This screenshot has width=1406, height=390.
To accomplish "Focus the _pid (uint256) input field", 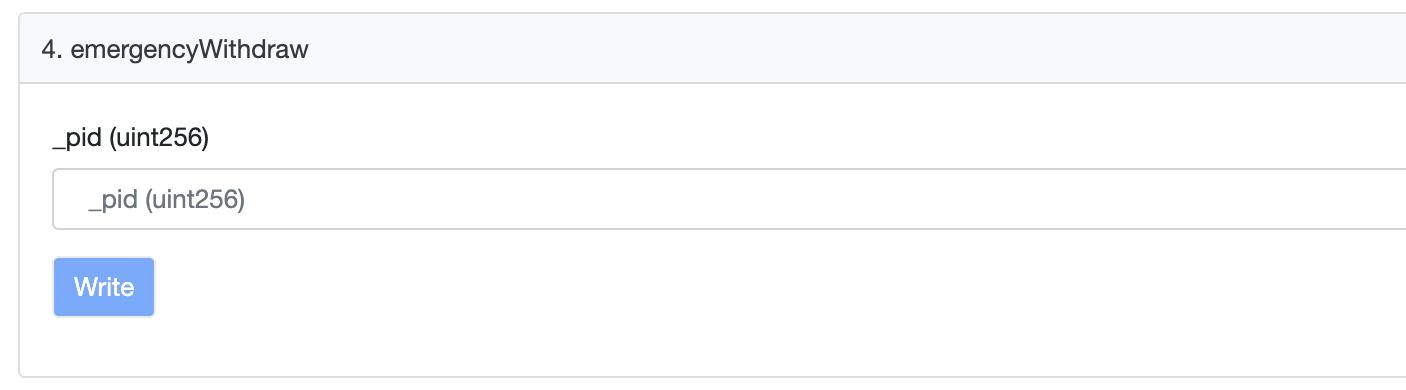I will (x=729, y=199).
